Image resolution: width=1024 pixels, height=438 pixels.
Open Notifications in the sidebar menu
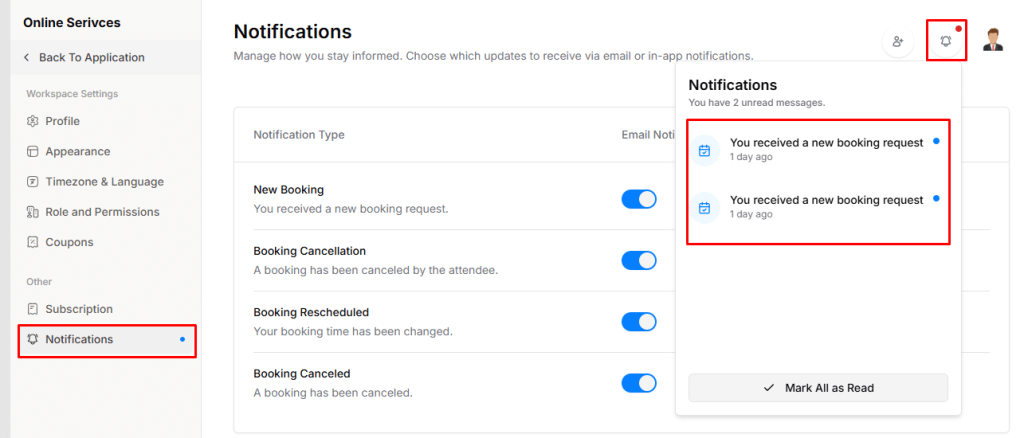click(x=79, y=339)
